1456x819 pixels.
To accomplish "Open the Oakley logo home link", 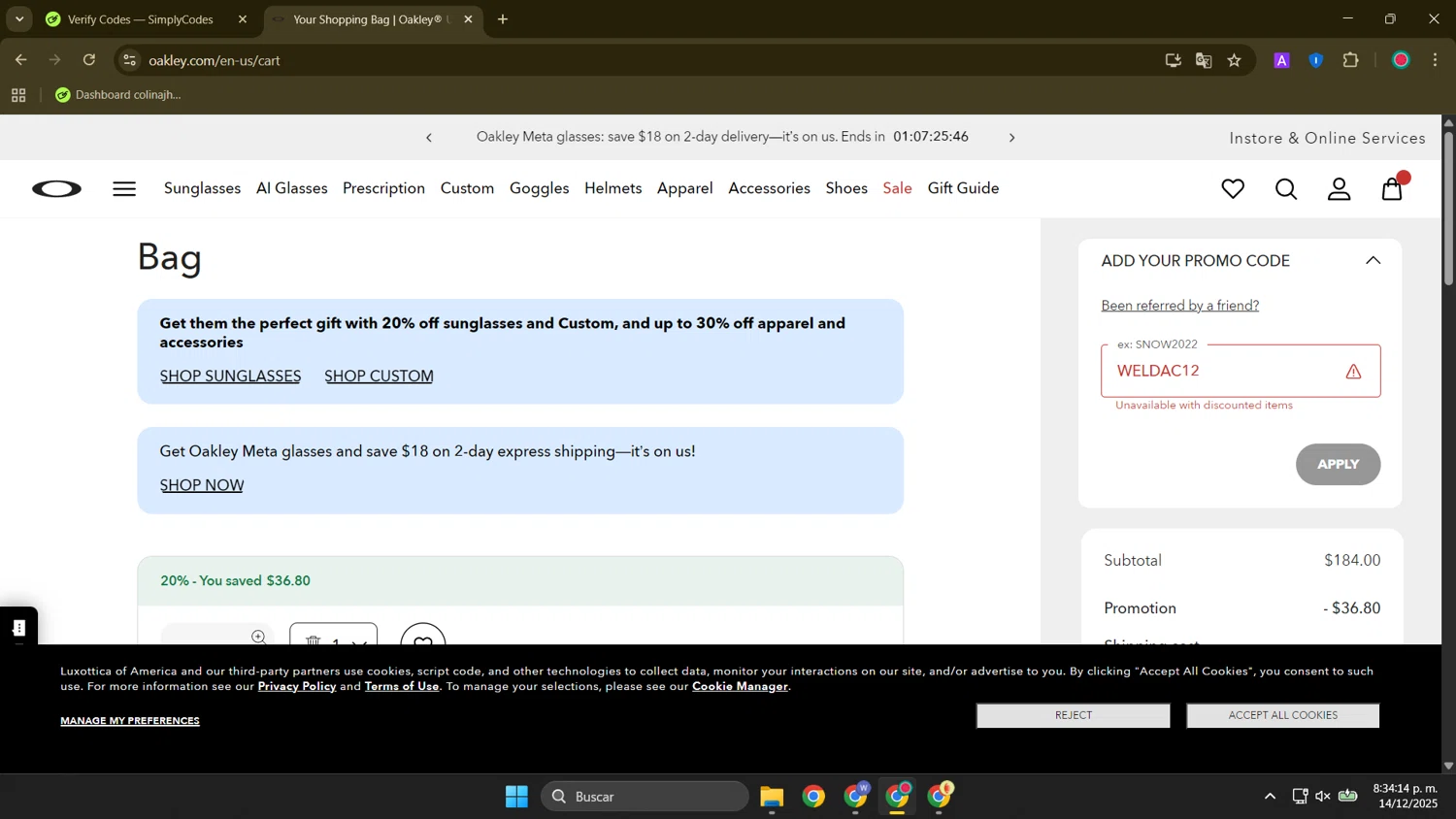I will click(57, 189).
